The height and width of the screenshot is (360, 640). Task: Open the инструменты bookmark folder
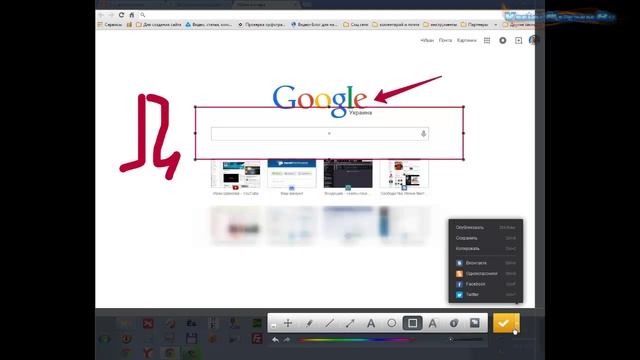[x=440, y=24]
